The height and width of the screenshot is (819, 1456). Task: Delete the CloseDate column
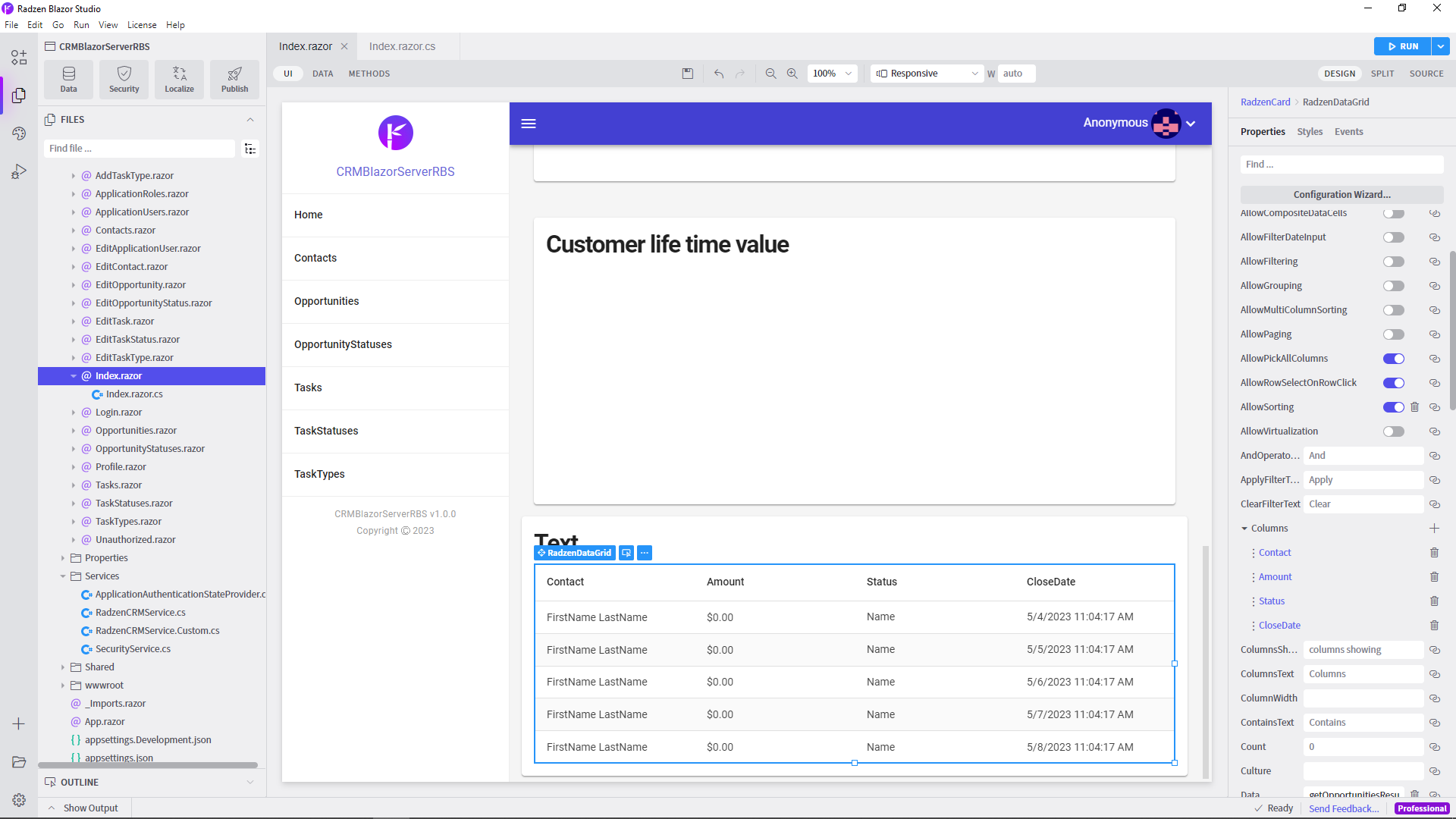pos(1434,626)
